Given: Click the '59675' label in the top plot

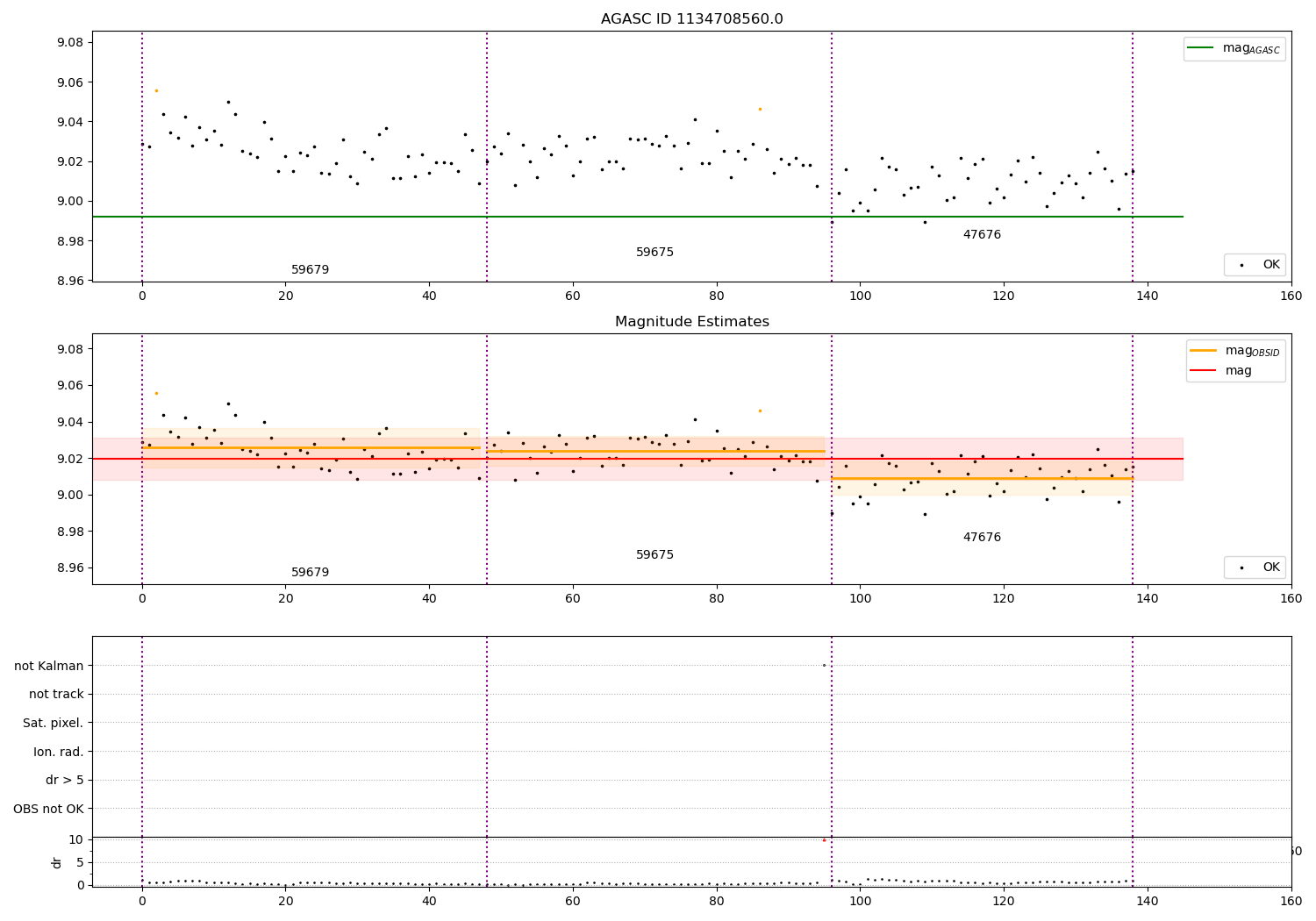Looking at the screenshot, I should pyautogui.click(x=654, y=253).
